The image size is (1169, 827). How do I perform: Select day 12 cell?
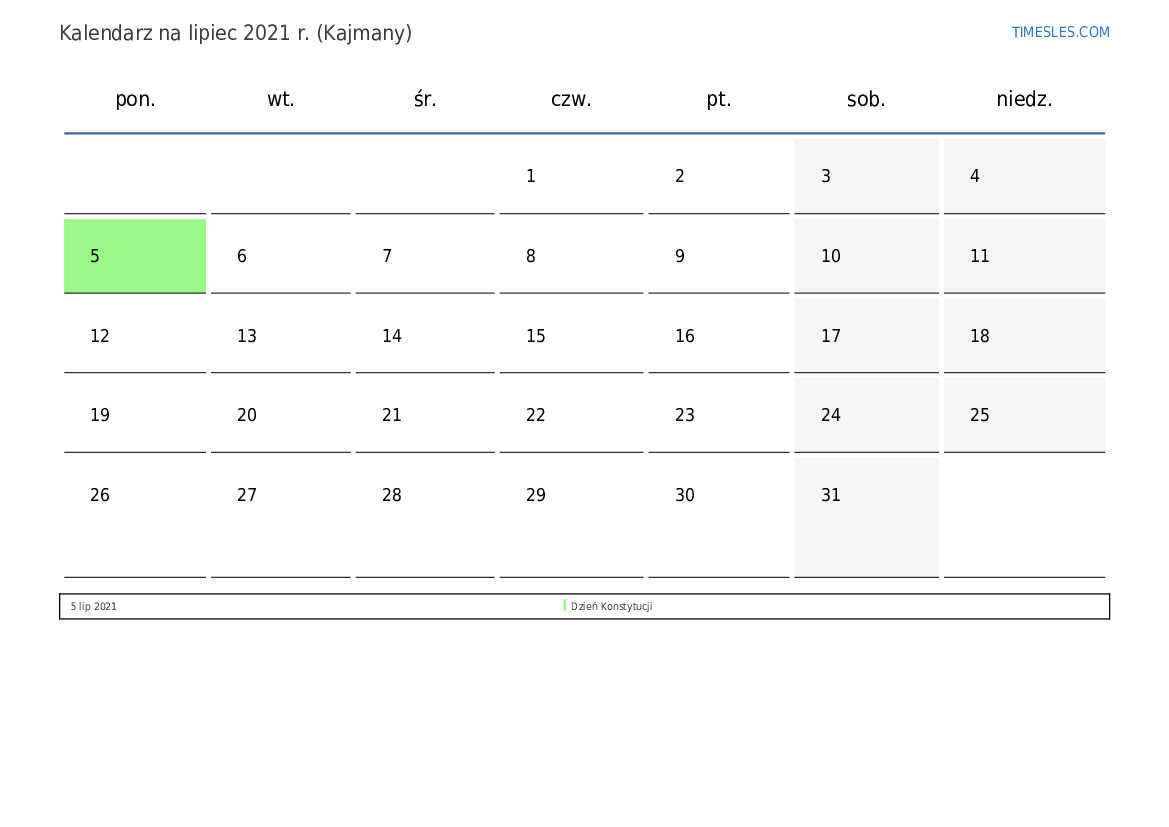coord(135,336)
